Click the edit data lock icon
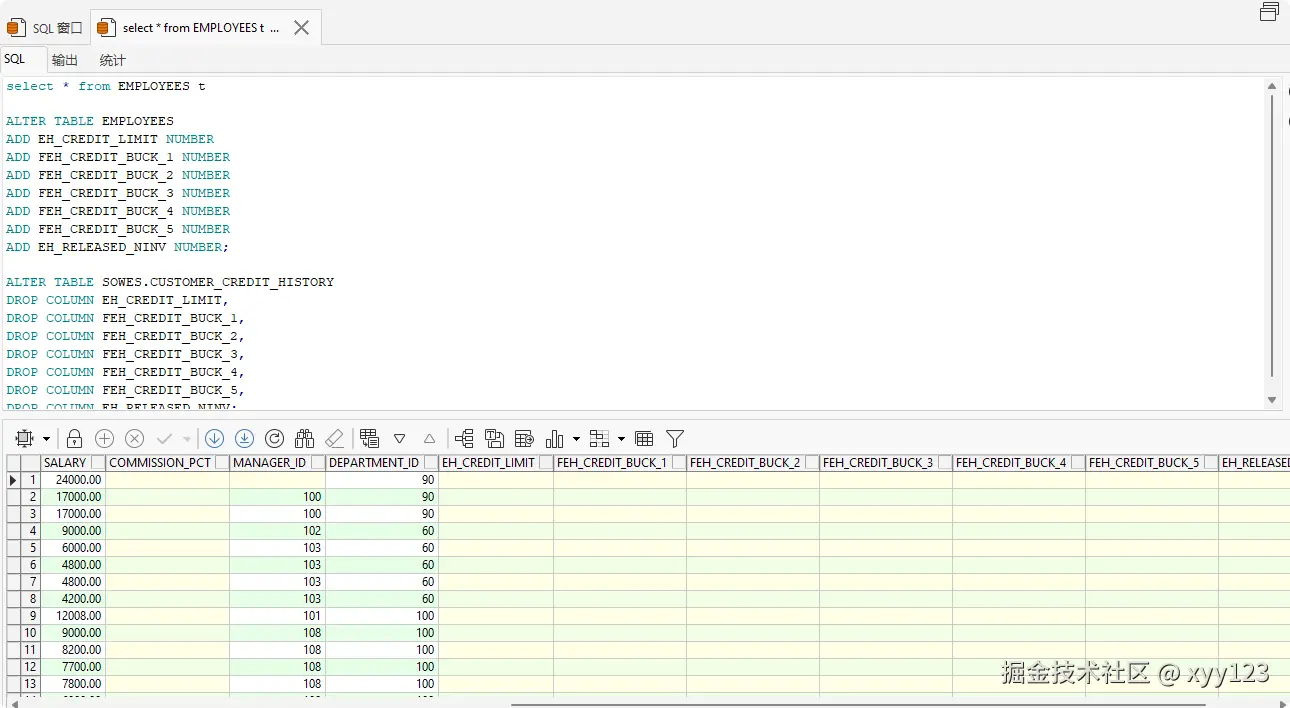The height and width of the screenshot is (708, 1290). pos(74,438)
